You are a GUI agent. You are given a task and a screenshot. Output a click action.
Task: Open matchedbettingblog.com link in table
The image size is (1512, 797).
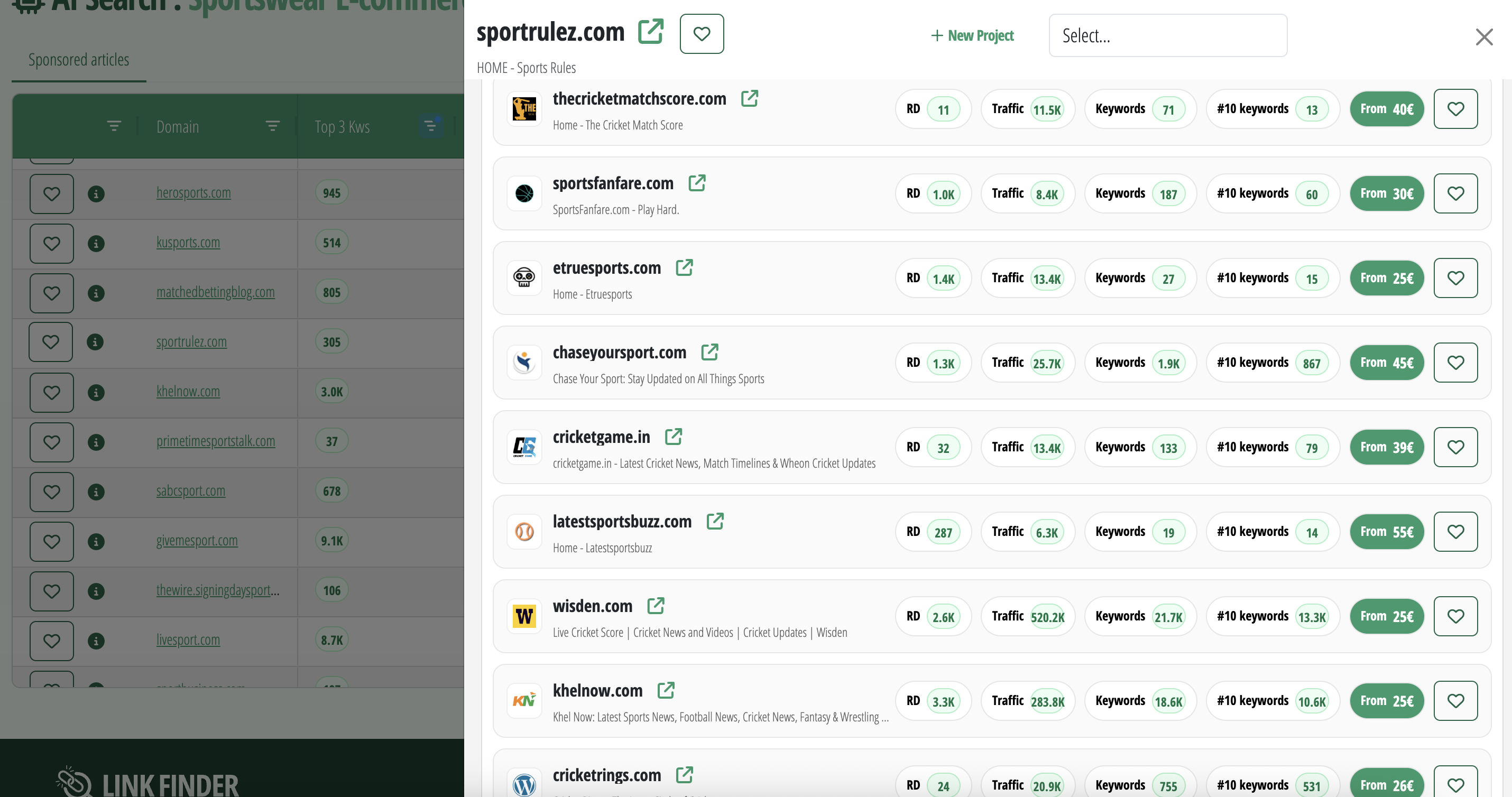coord(215,292)
